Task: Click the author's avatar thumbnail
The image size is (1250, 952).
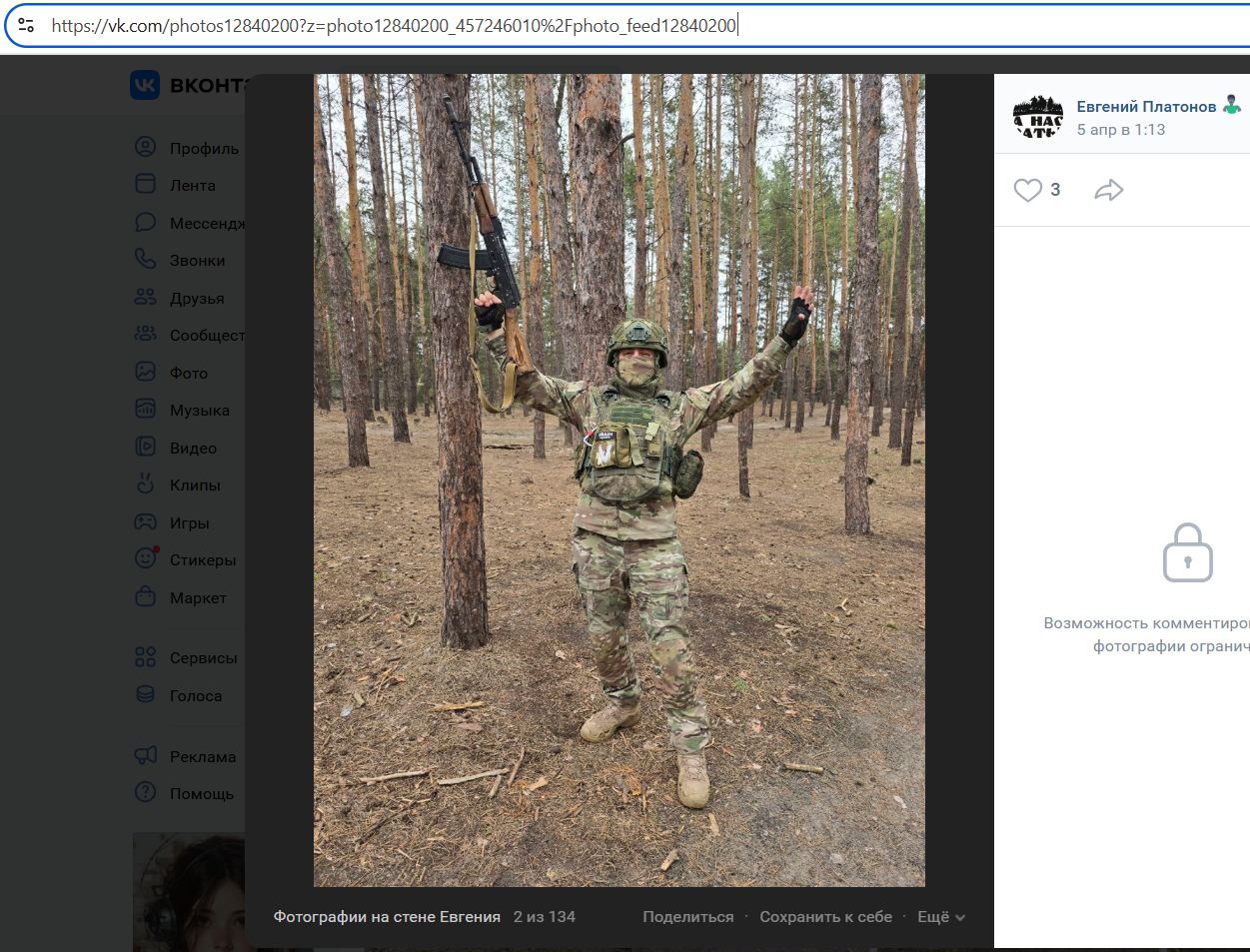Action: point(1038,117)
